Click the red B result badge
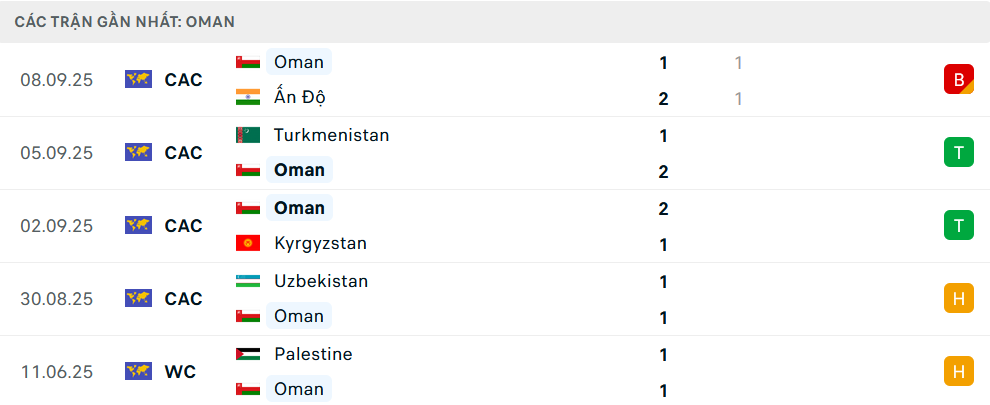990x405 pixels. pyautogui.click(x=958, y=79)
